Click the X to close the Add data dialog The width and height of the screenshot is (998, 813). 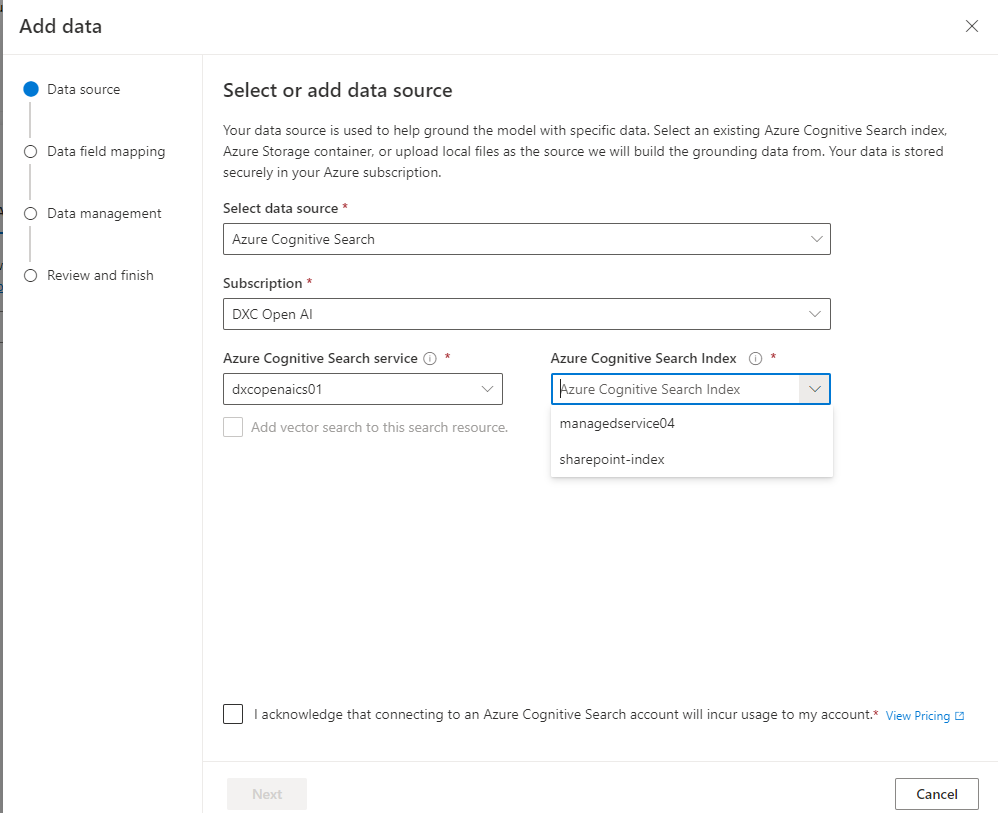coord(971,26)
